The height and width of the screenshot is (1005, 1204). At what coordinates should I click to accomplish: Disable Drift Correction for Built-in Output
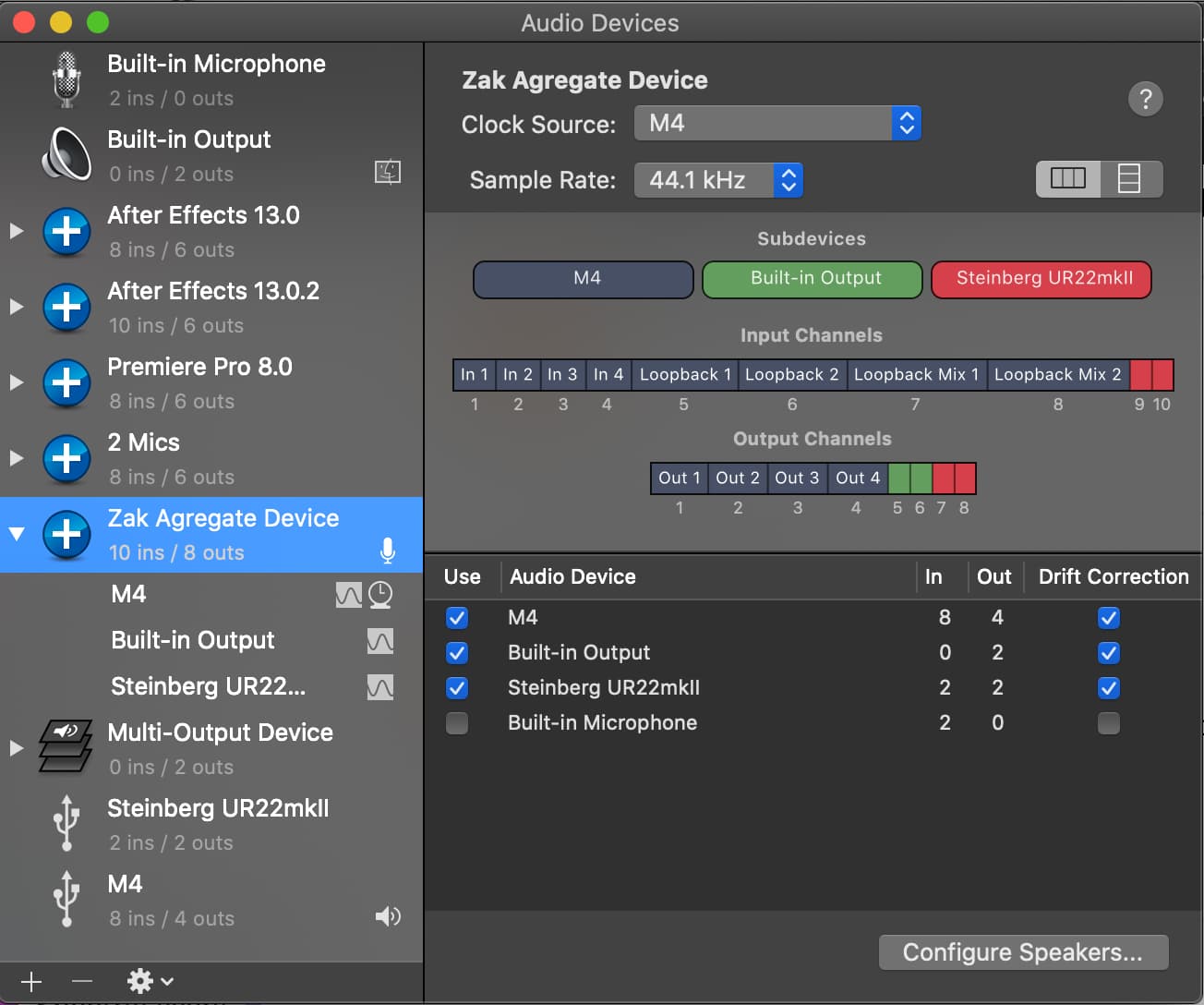click(1109, 653)
